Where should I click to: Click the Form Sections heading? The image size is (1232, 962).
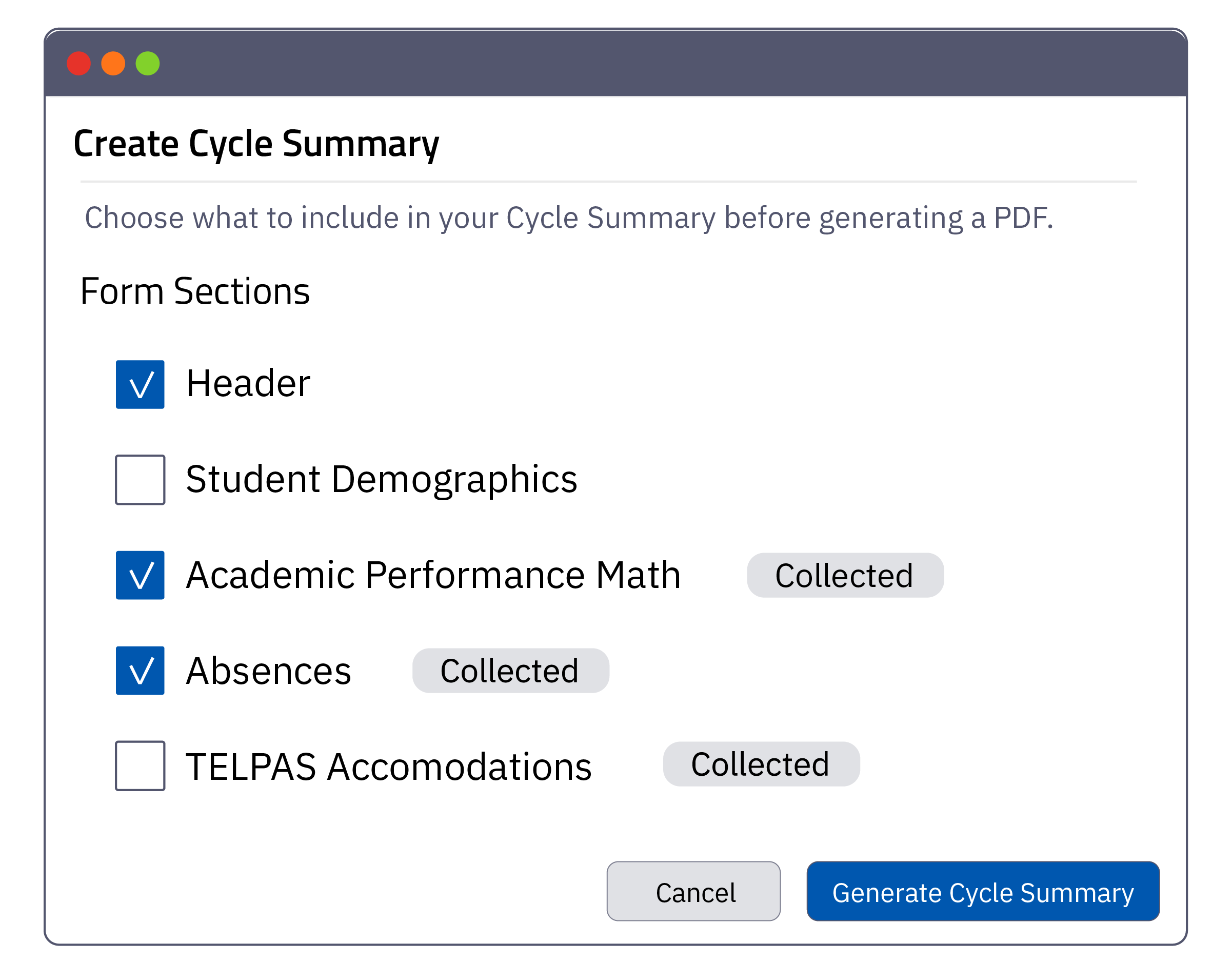coord(195,291)
